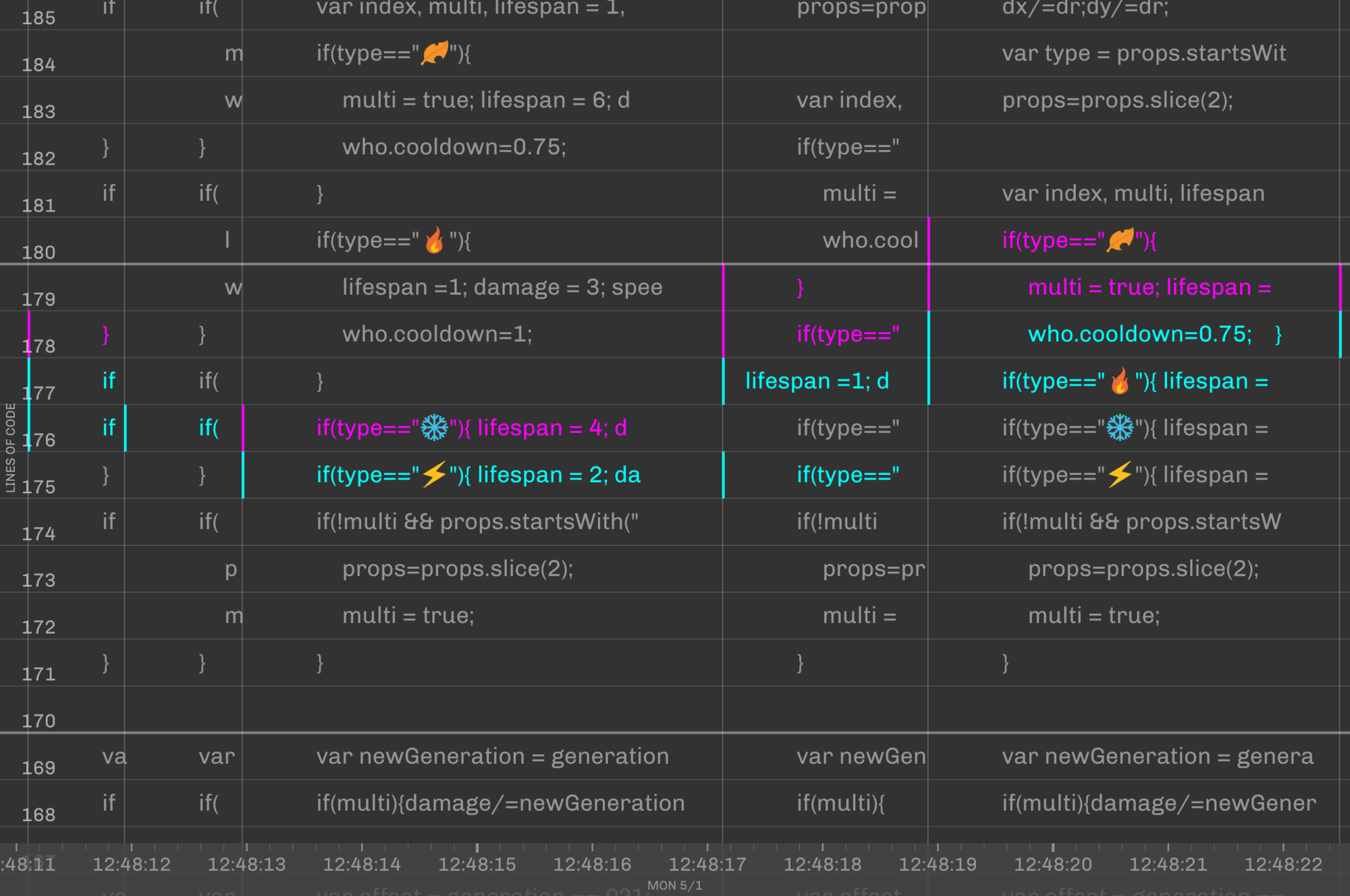This screenshot has width=1350, height=896.
Task: Select the 12:48:15 timeline tick label
Action: tap(477, 864)
